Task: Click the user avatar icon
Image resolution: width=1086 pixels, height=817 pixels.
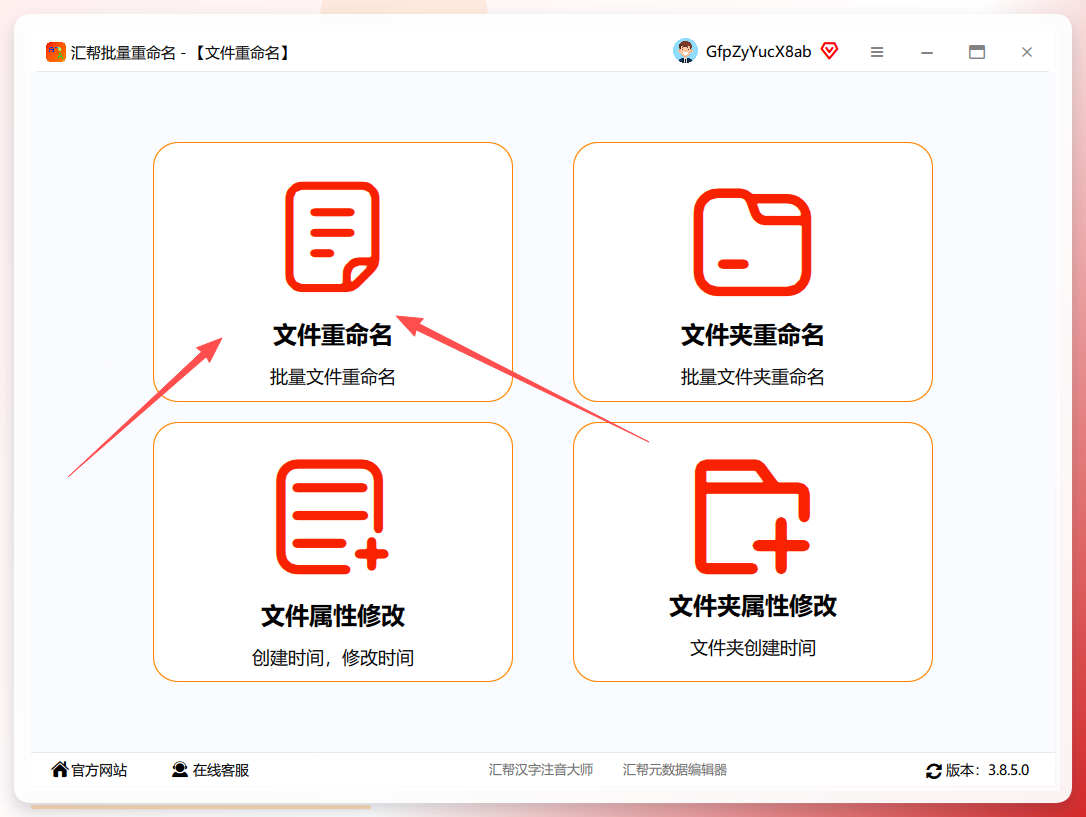Action: [x=685, y=51]
